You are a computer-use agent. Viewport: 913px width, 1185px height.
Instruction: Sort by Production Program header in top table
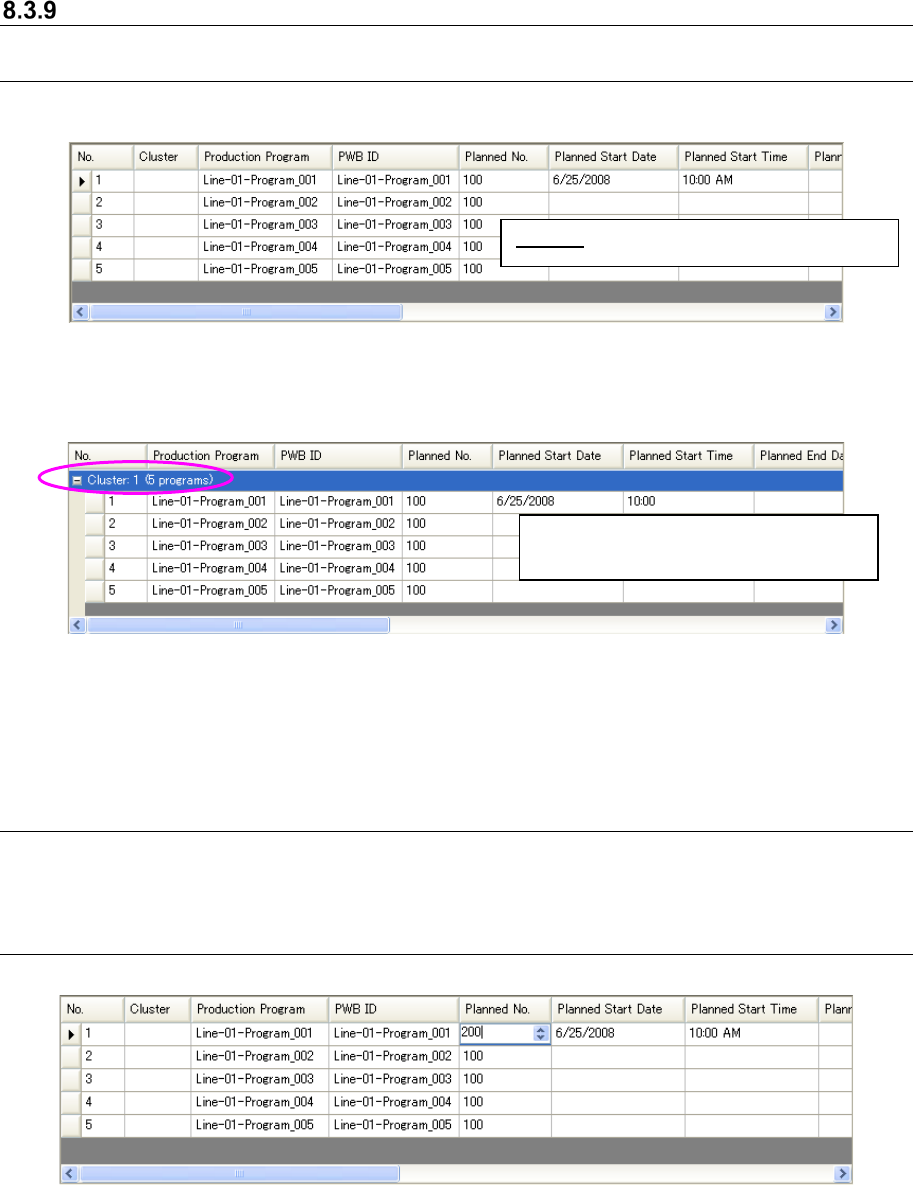click(x=265, y=157)
